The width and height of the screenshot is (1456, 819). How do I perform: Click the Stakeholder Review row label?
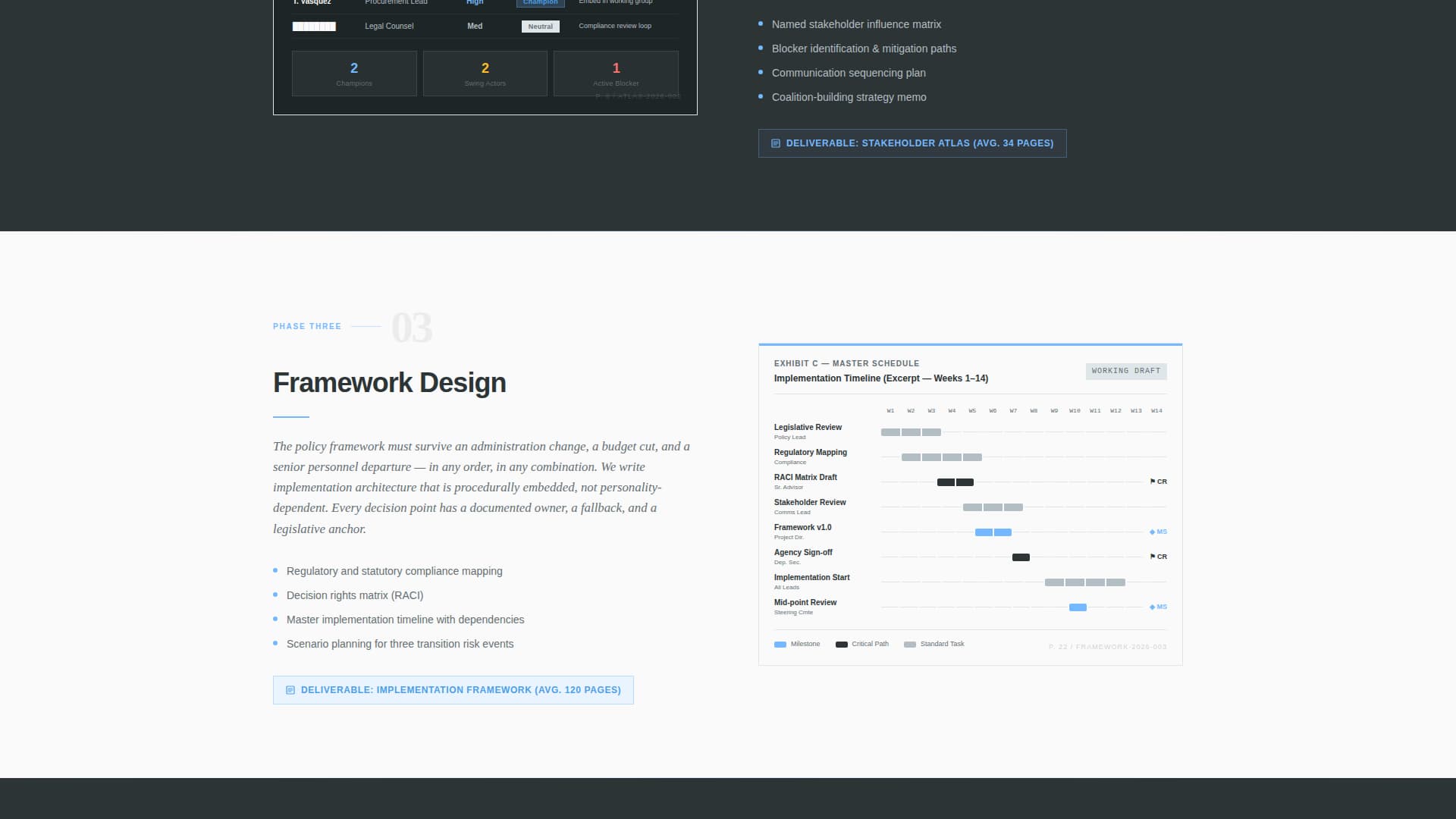click(x=810, y=502)
